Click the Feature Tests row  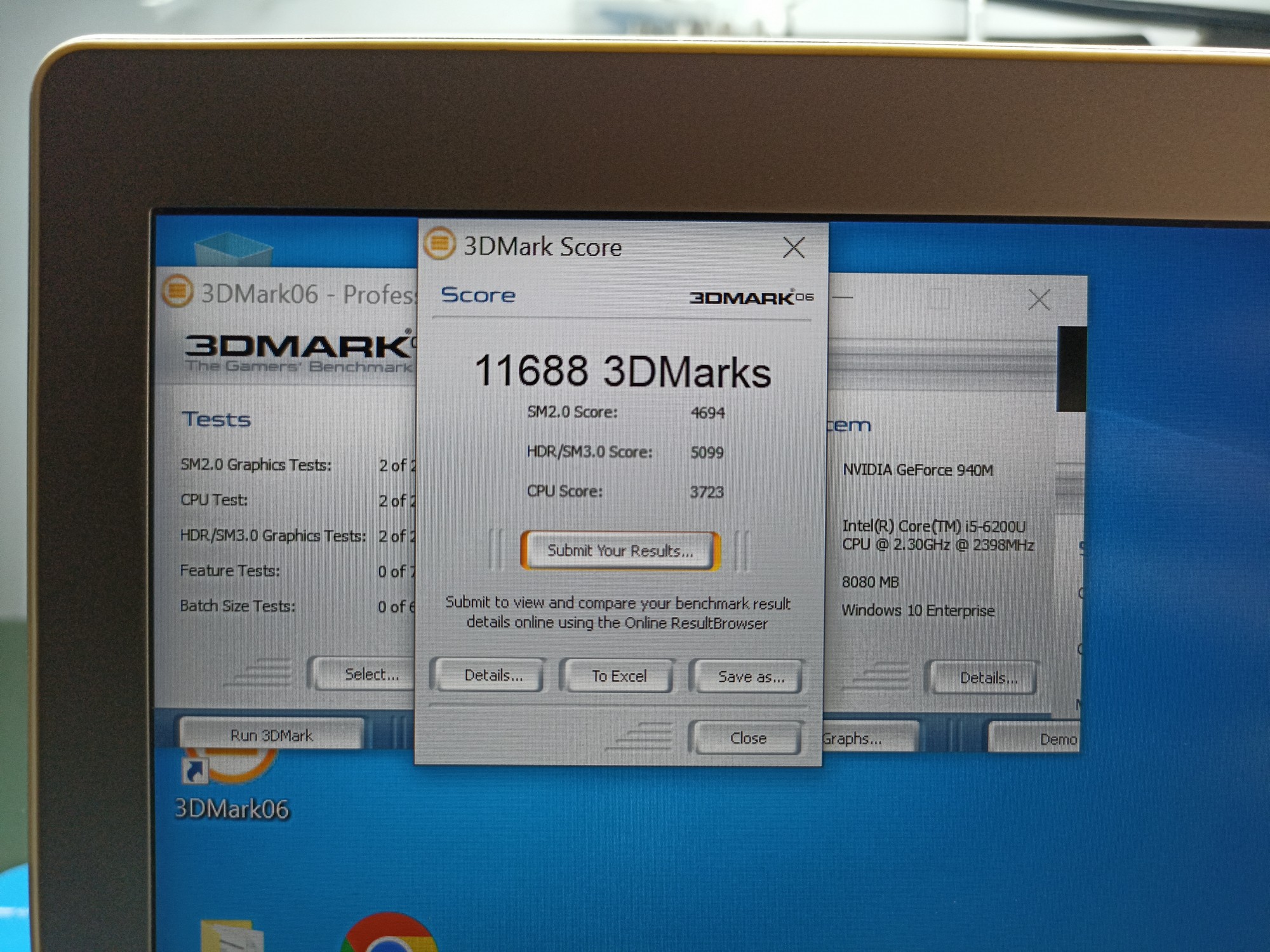[297, 571]
